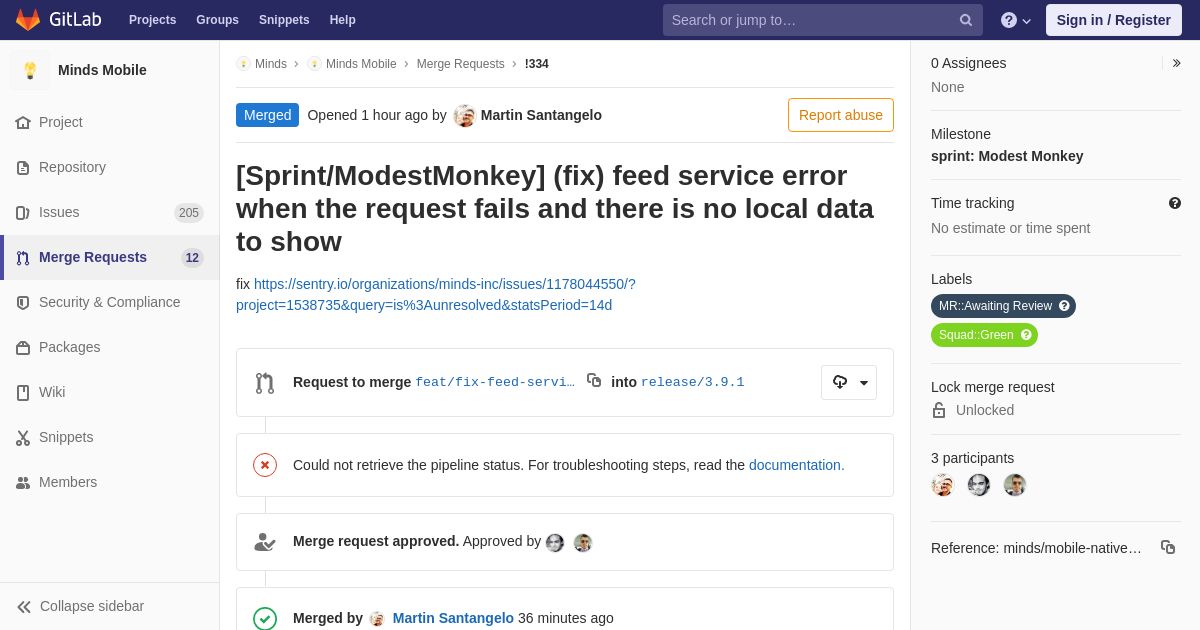Click help icon on MR::Awaiting Review label
This screenshot has height=630, width=1200.
click(x=1064, y=306)
